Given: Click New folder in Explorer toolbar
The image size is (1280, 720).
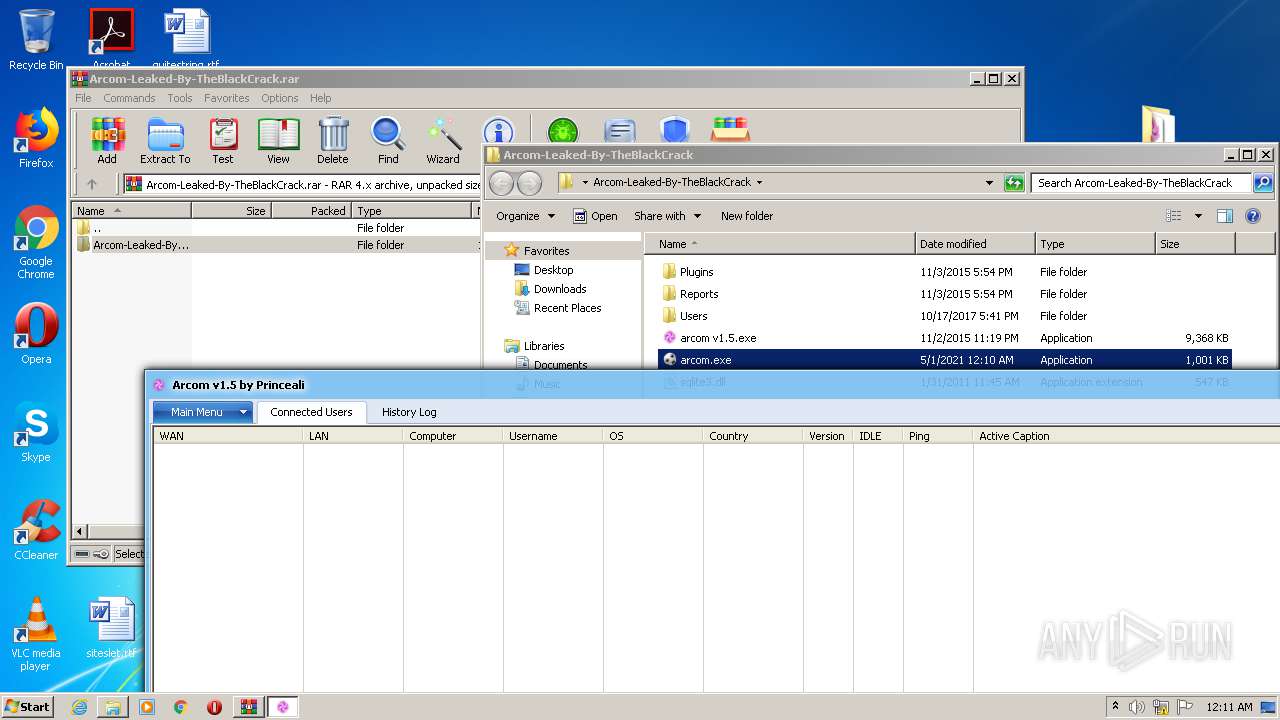Looking at the screenshot, I should [x=747, y=216].
